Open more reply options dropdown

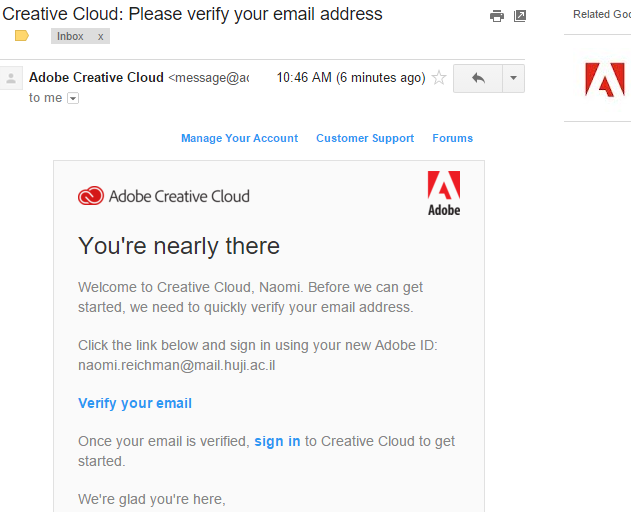tap(513, 78)
